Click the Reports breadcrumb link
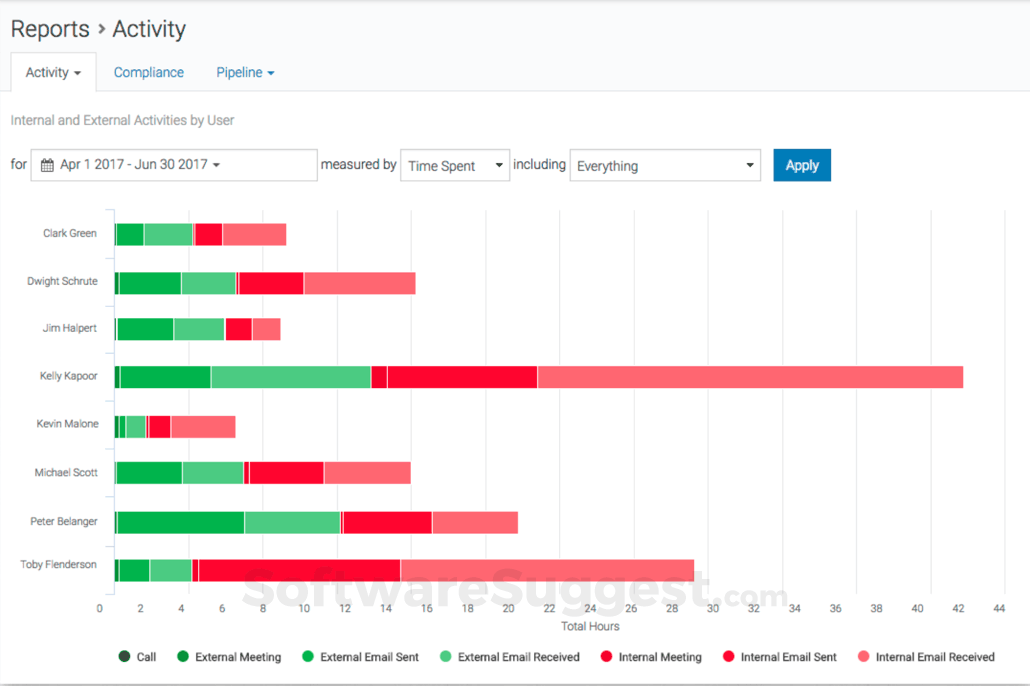This screenshot has height=686, width=1030. 50,29
